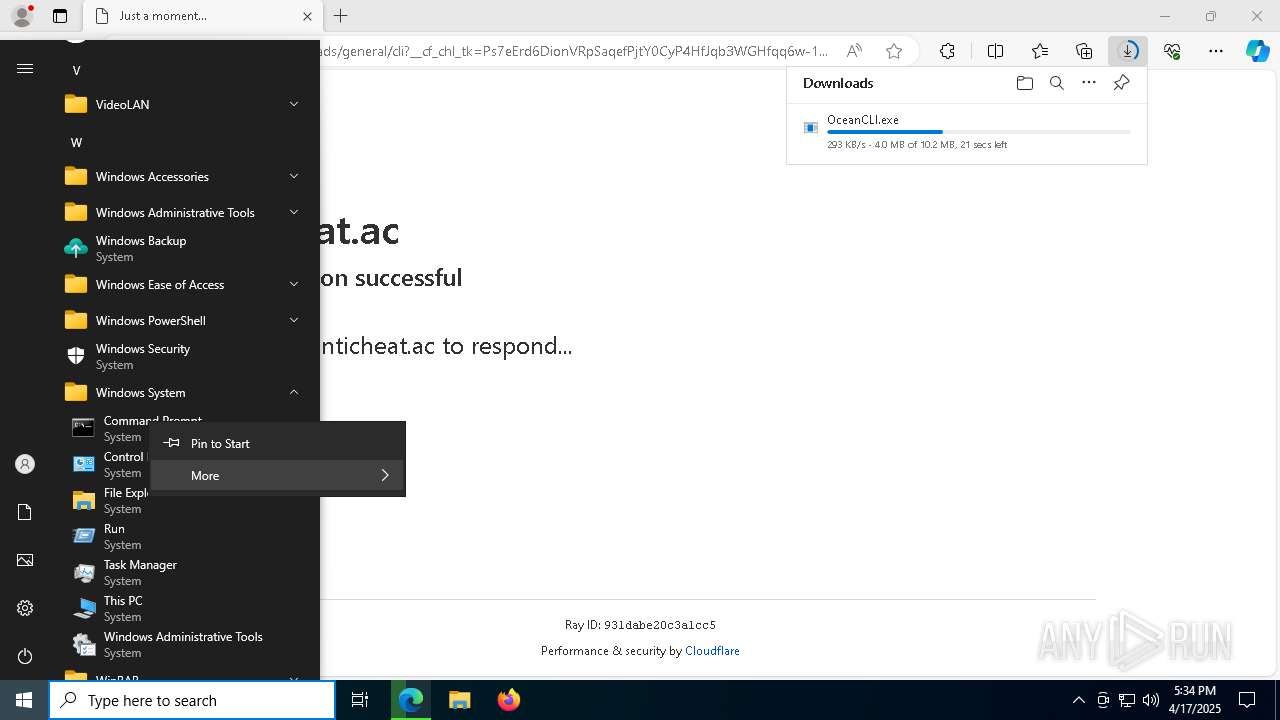Launch Copilot from the toolbar
Viewport: 1280px width, 720px height.
pyautogui.click(x=1258, y=51)
